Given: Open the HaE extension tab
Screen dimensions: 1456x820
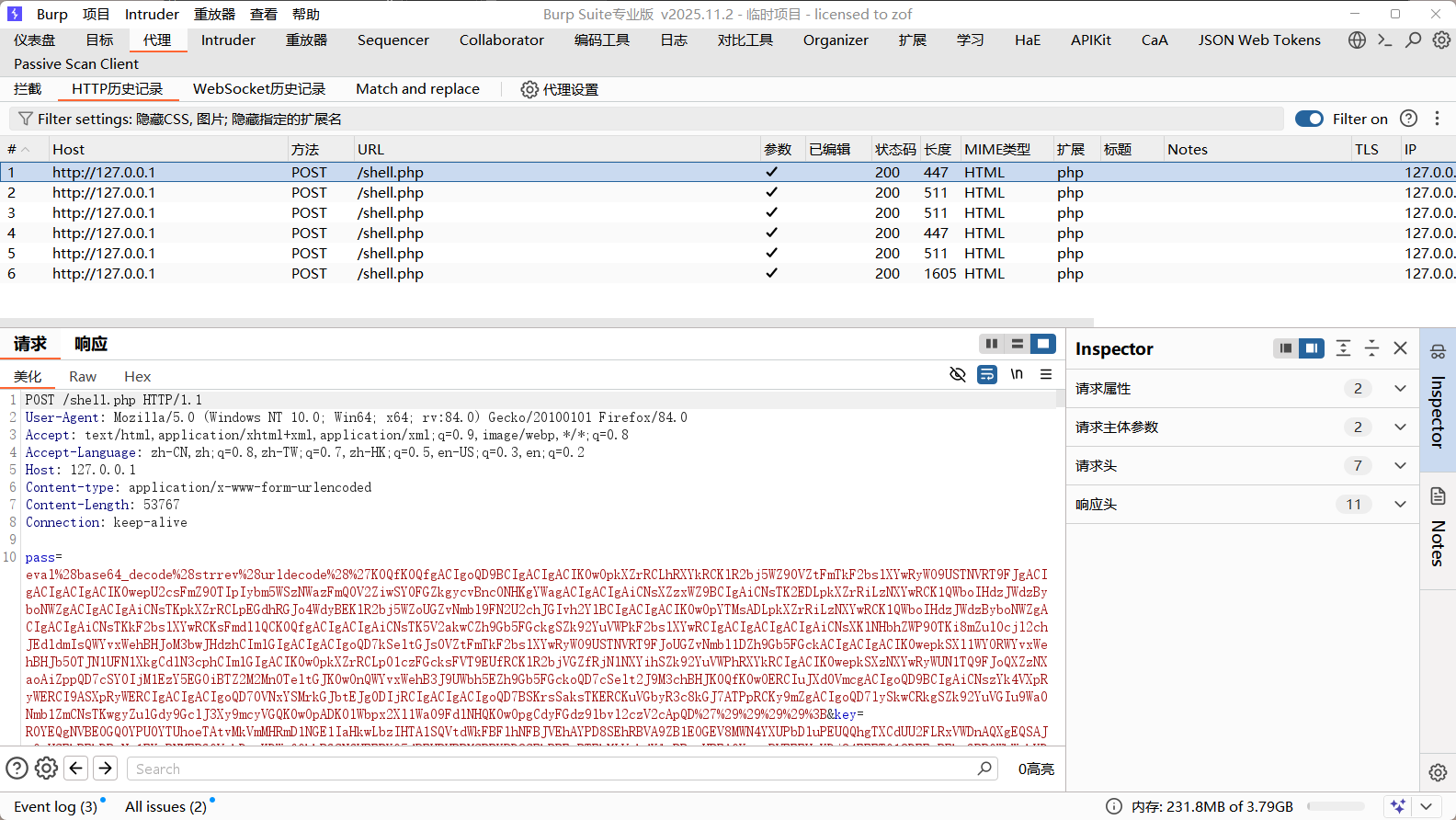Looking at the screenshot, I should (1028, 40).
